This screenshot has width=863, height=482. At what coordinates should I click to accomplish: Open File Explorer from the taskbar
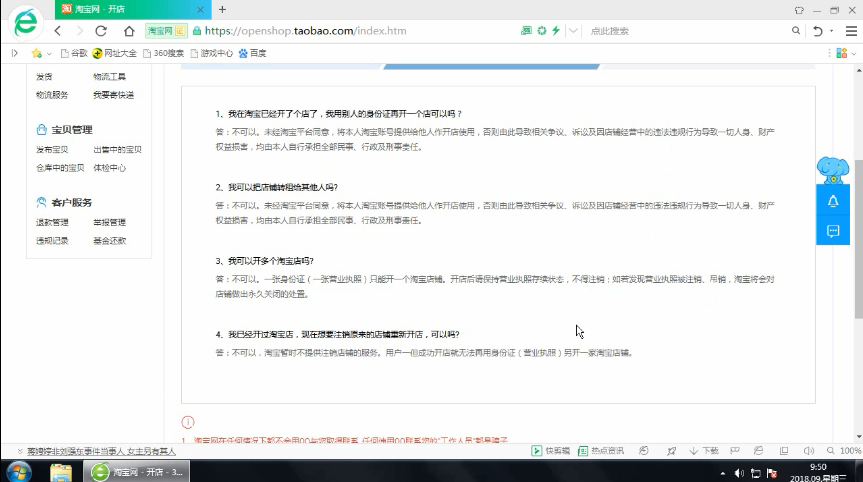tap(61, 472)
